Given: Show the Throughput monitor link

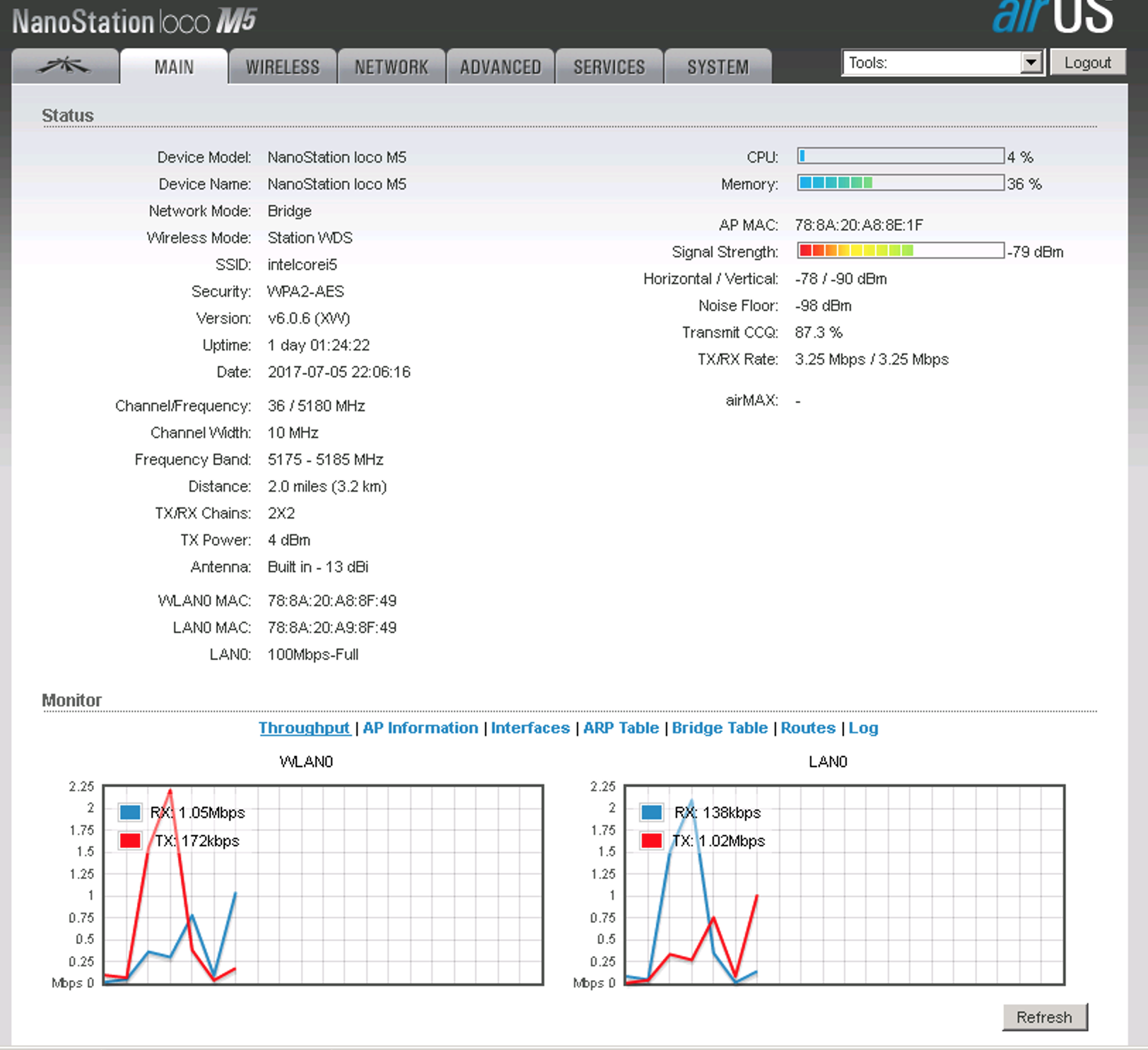Looking at the screenshot, I should pyautogui.click(x=304, y=728).
